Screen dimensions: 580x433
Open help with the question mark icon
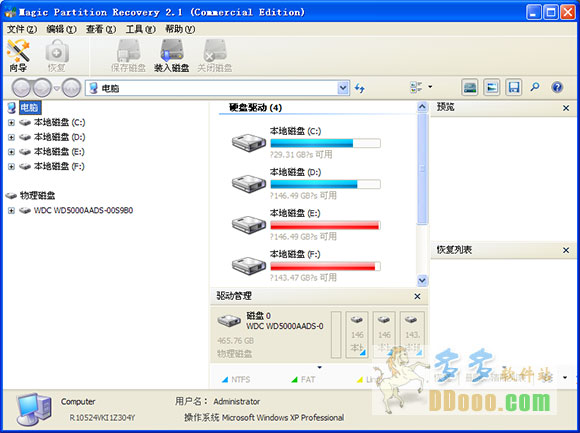(x=557, y=88)
